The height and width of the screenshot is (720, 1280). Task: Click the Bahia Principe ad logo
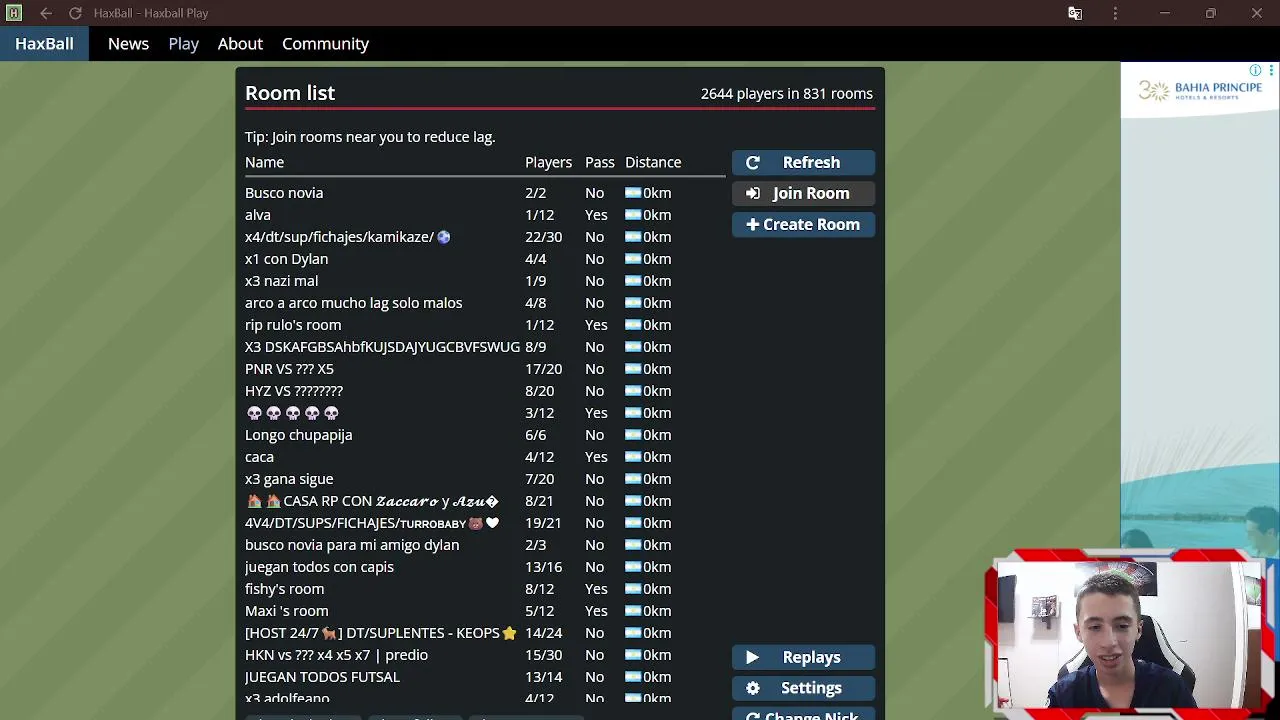[1200, 91]
